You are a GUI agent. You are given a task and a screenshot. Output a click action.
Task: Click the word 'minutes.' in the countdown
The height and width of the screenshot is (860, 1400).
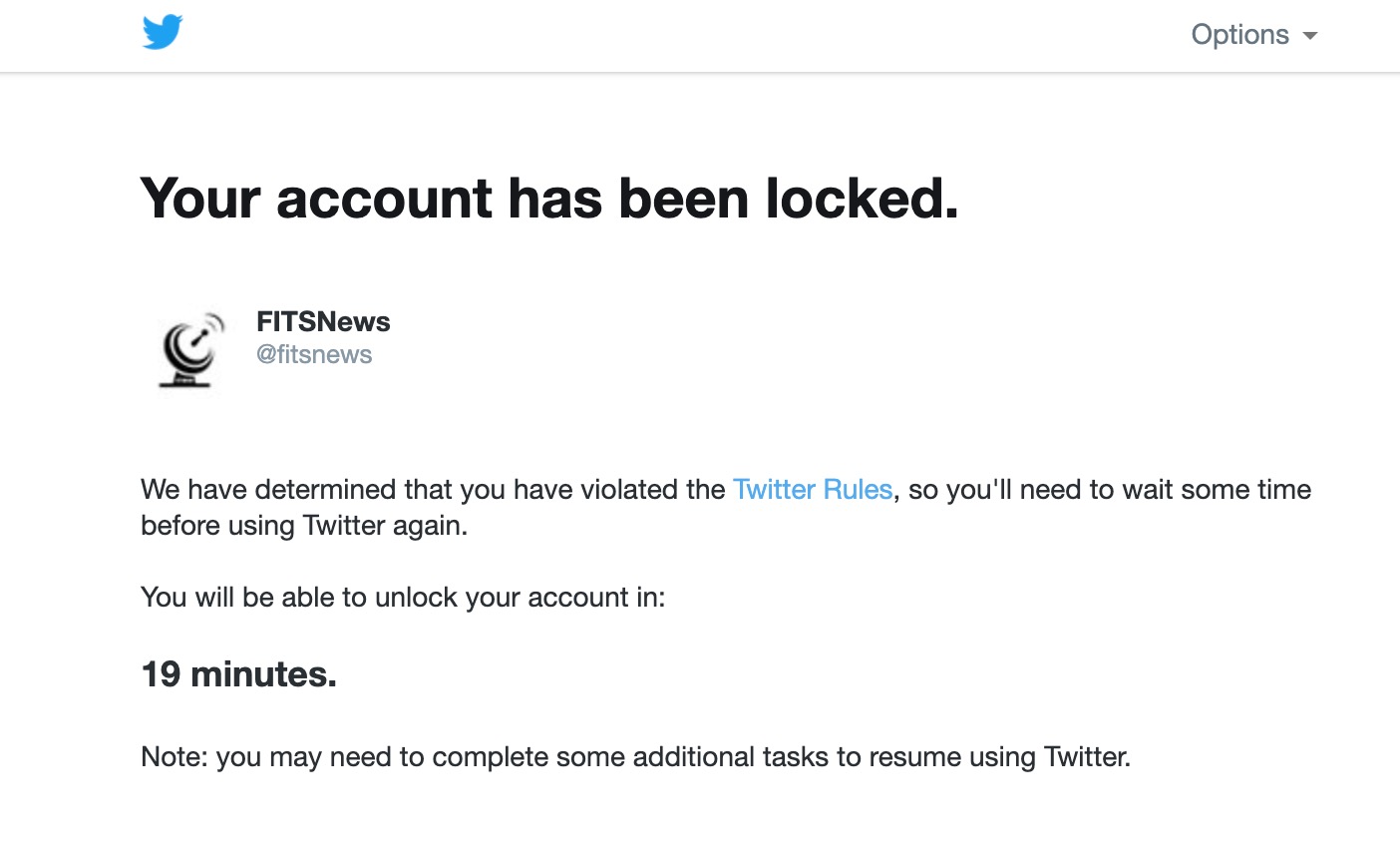click(263, 674)
